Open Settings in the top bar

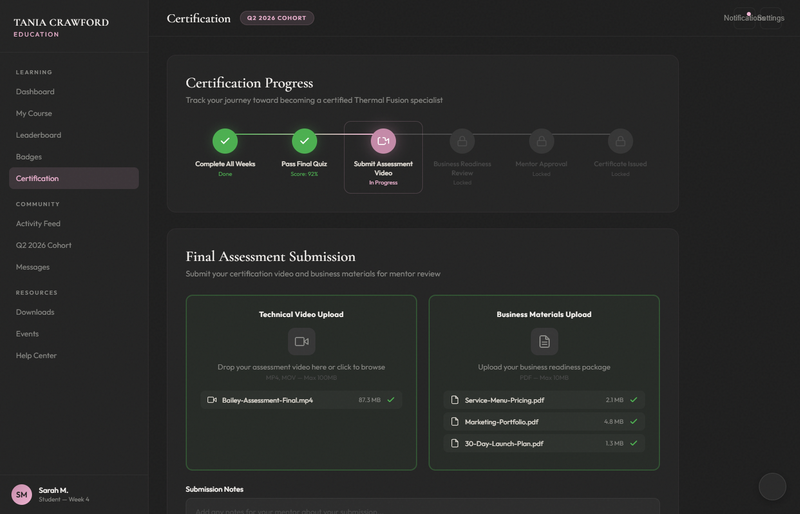pyautogui.click(x=771, y=18)
